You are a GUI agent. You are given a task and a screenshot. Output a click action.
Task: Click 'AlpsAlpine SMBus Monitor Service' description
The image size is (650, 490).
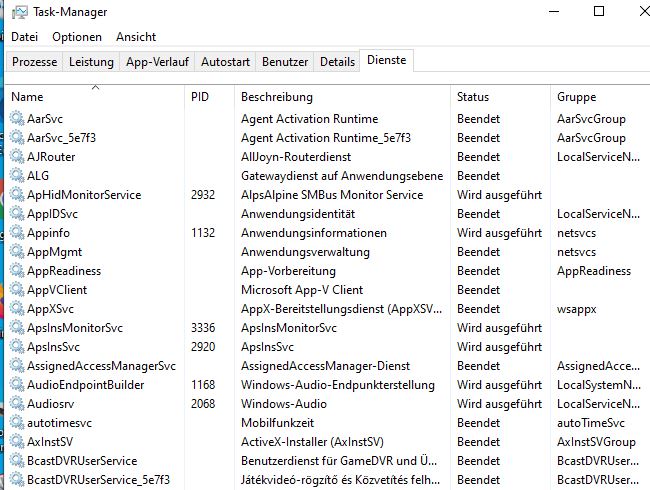[x=332, y=194]
